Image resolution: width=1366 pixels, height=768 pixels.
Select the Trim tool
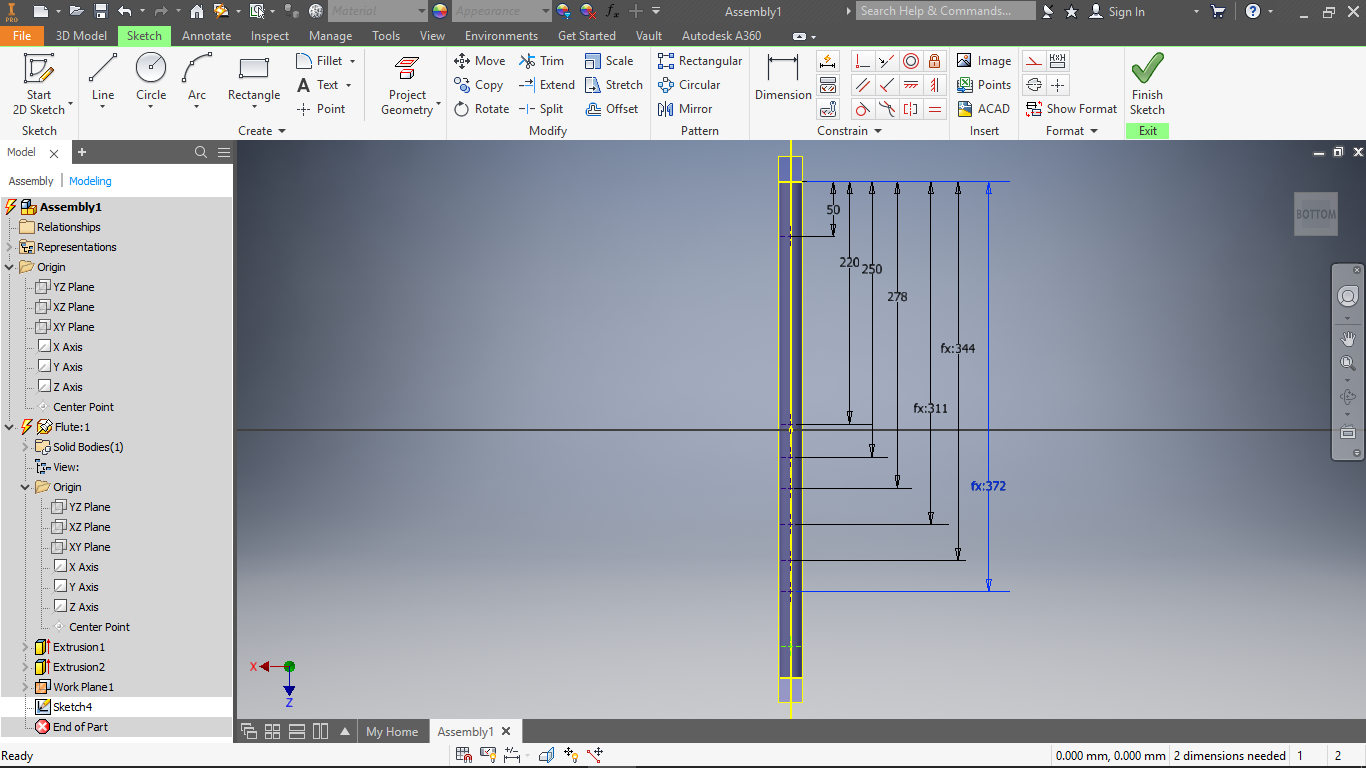541,61
